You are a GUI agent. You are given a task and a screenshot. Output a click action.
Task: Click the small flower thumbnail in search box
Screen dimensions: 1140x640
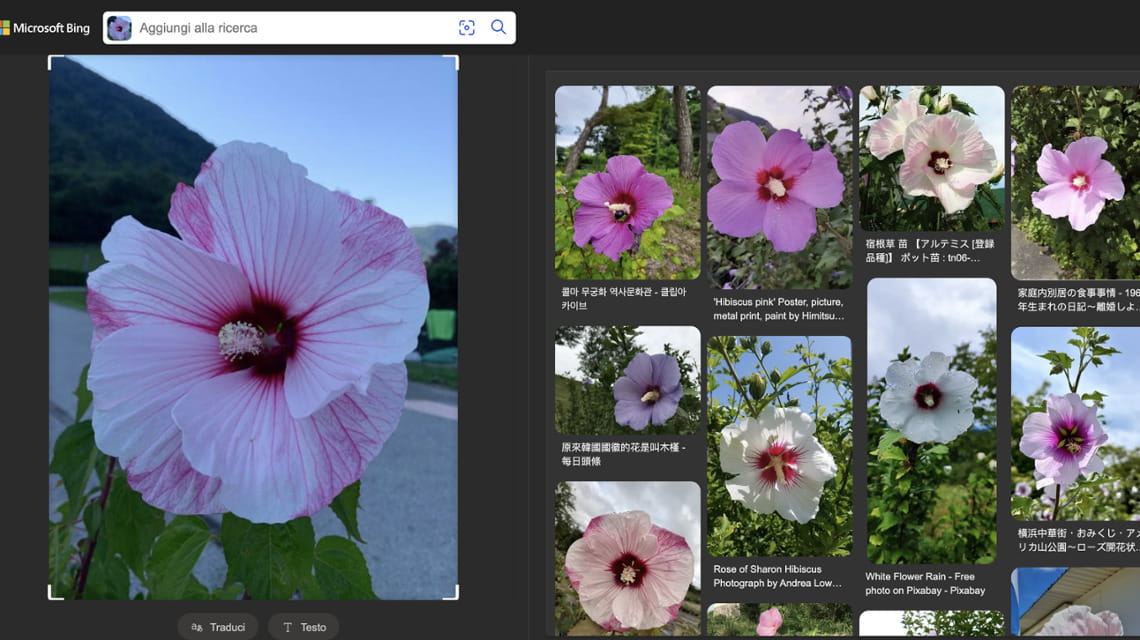pos(120,28)
